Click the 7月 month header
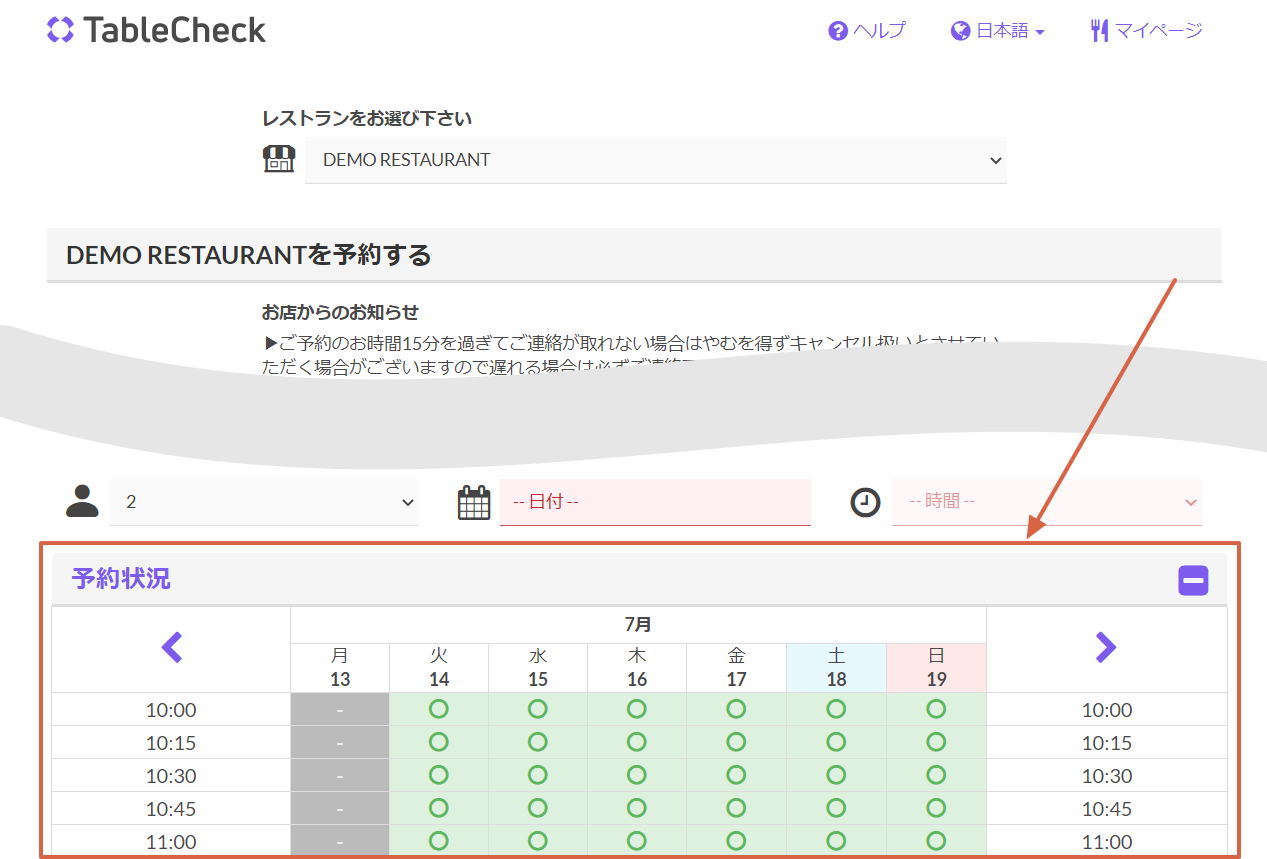Screen dimensions: 1267x859 (638, 625)
